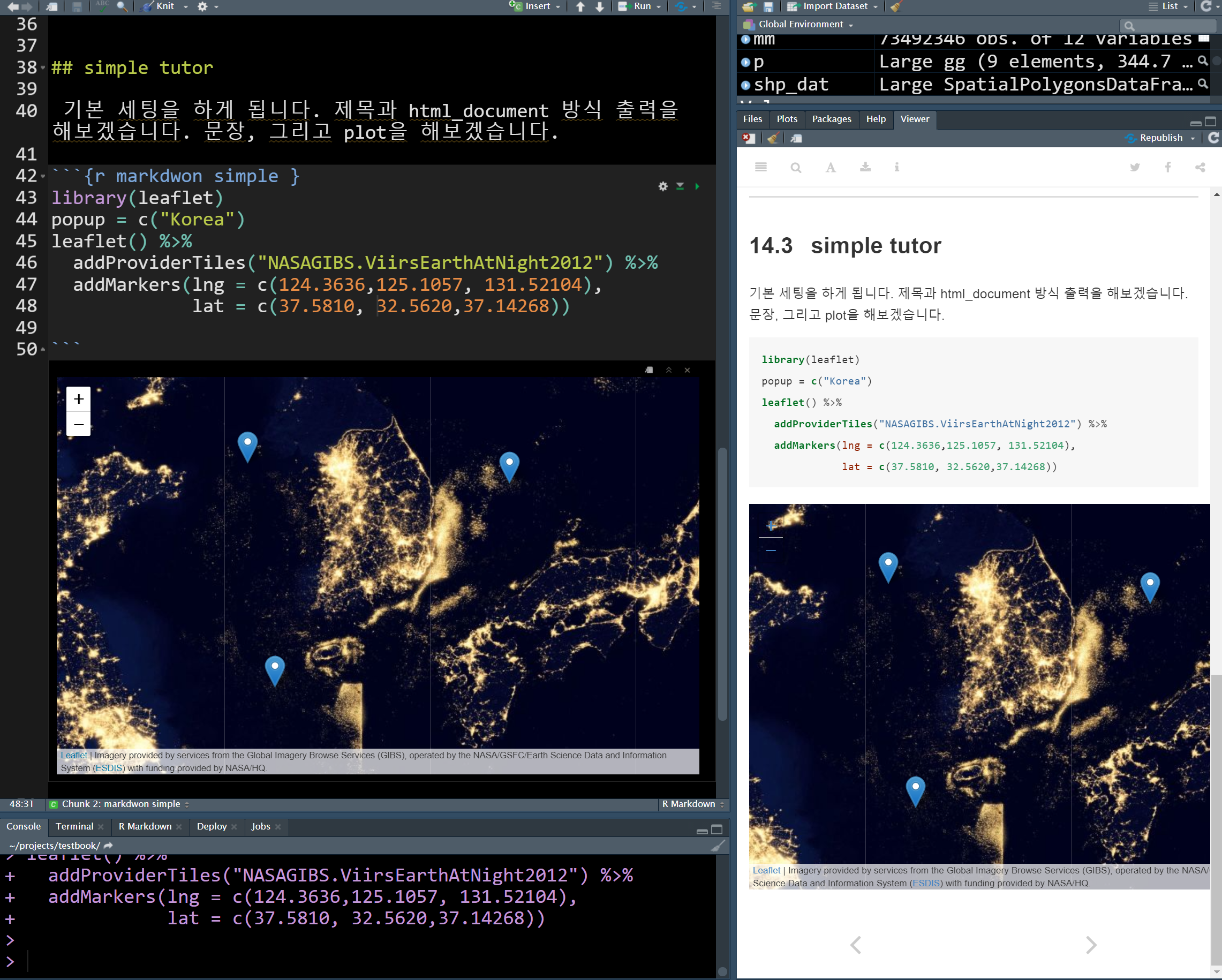
Task: Clear the console with broom icon
Action: [x=718, y=846]
